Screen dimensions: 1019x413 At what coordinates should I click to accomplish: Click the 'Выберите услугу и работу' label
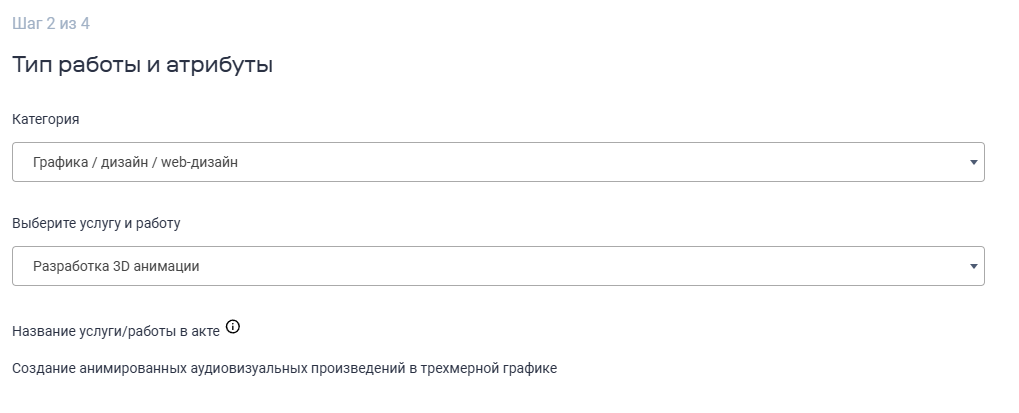pos(96,223)
